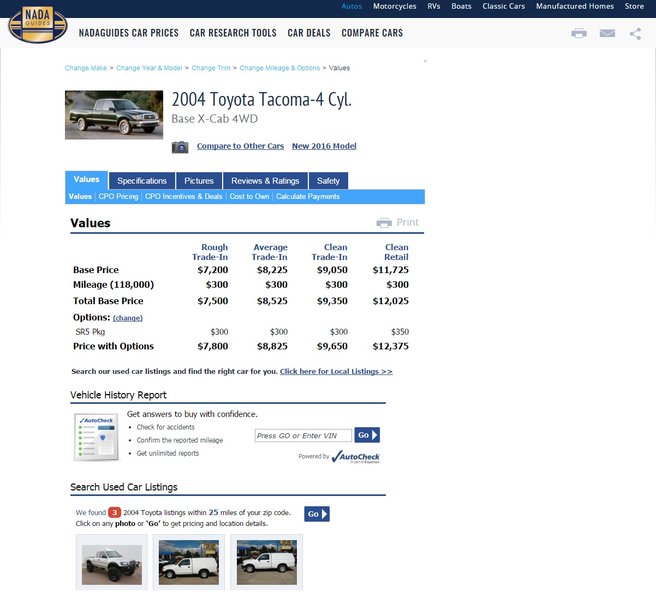Open NADAguides Car Prices menu

click(128, 33)
